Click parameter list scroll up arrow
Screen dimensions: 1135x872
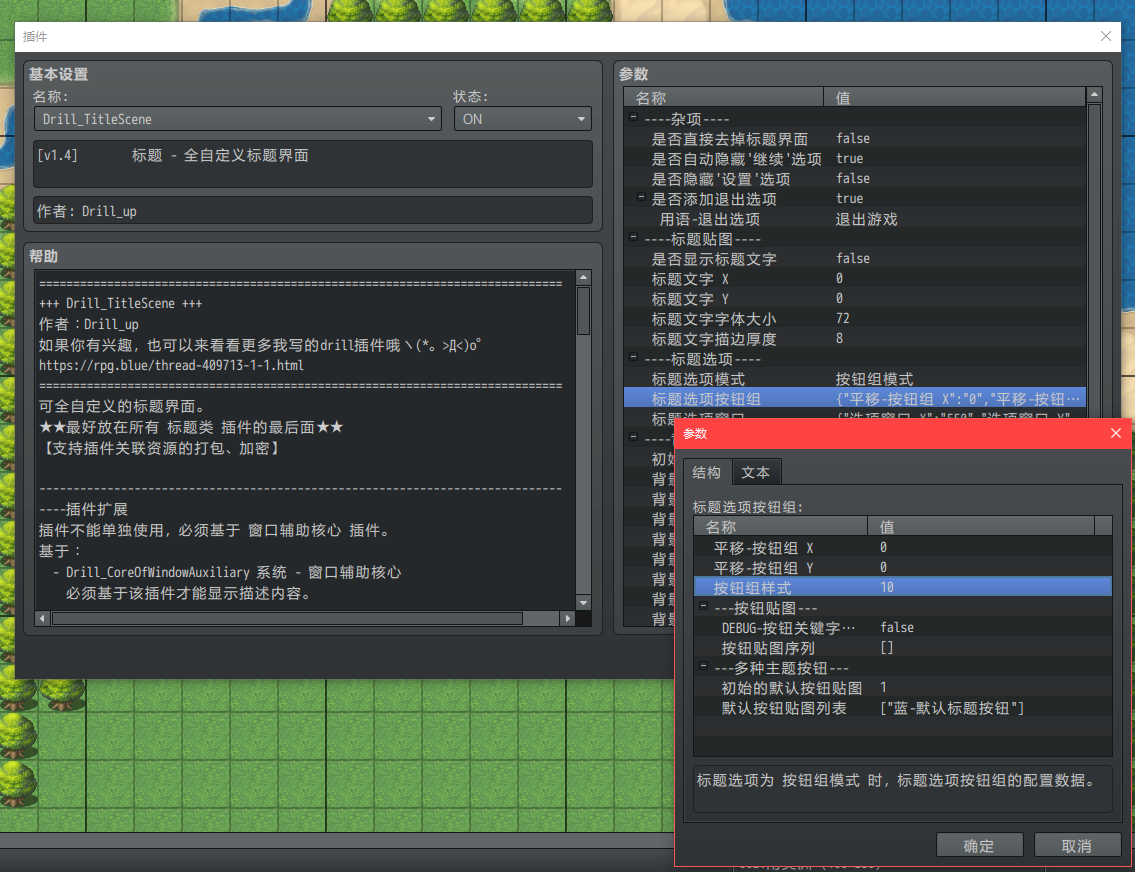point(1094,95)
